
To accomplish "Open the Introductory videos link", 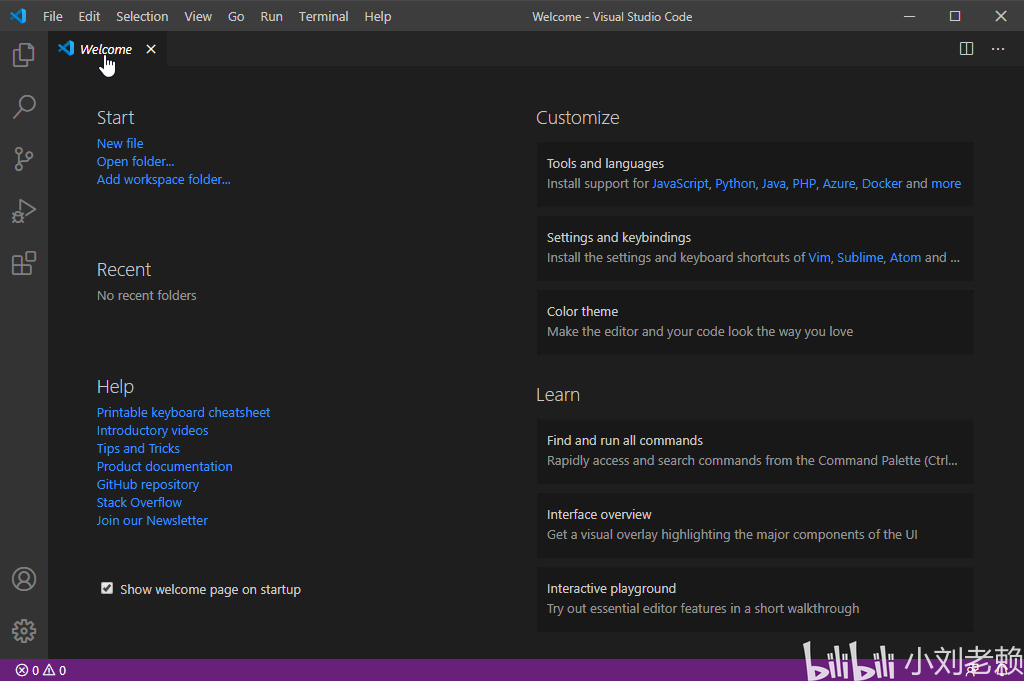I will click(x=152, y=430).
